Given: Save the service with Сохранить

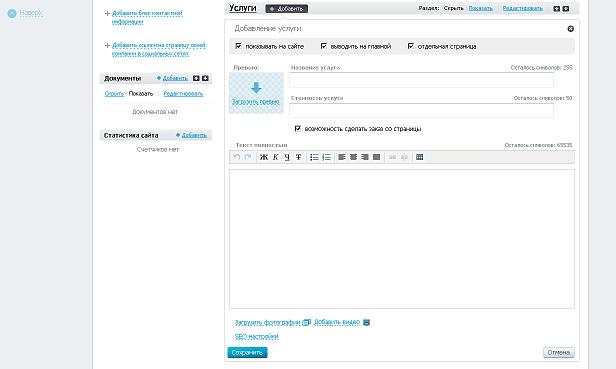Looking at the screenshot, I should [x=248, y=352].
